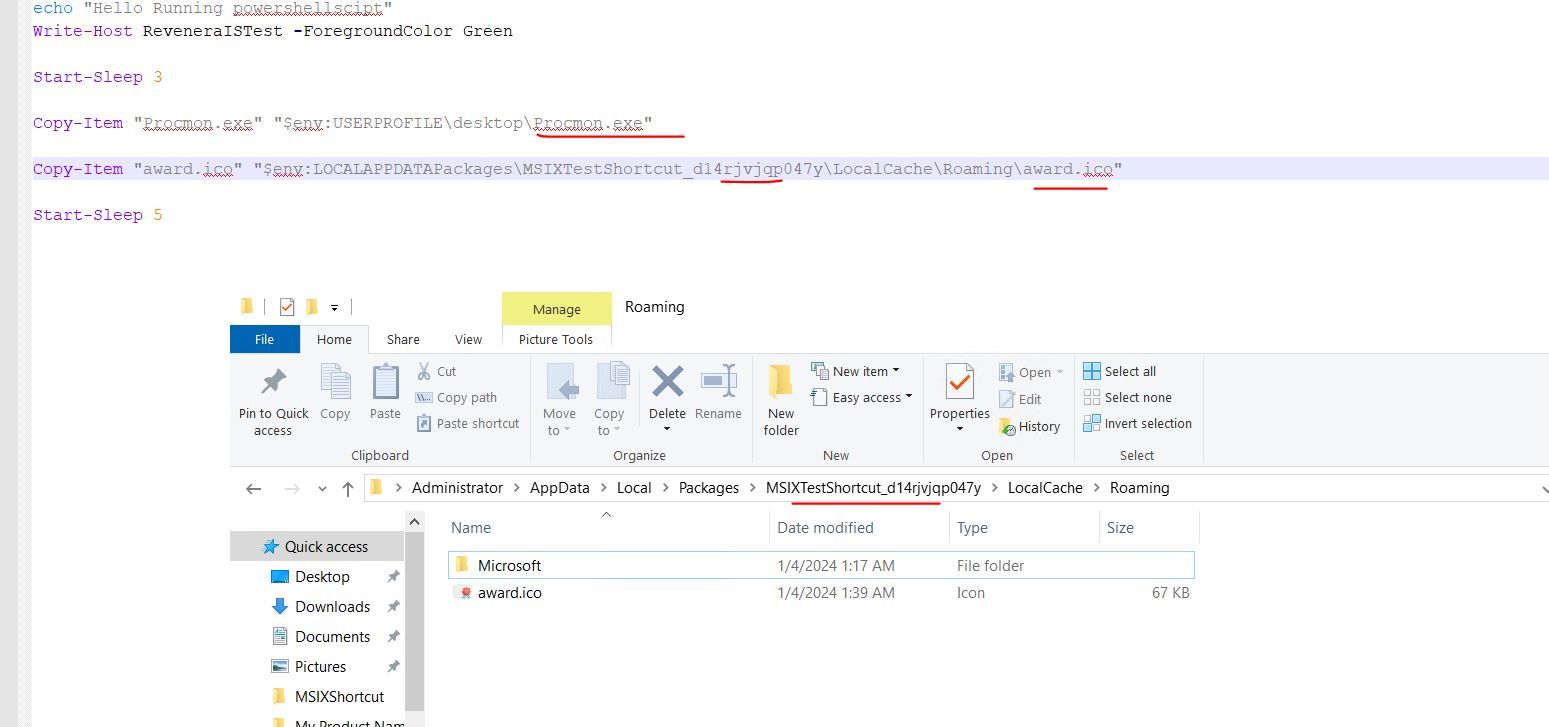Open the Easy access dropdown
Viewport: 1549px width, 727px height.
click(861, 397)
